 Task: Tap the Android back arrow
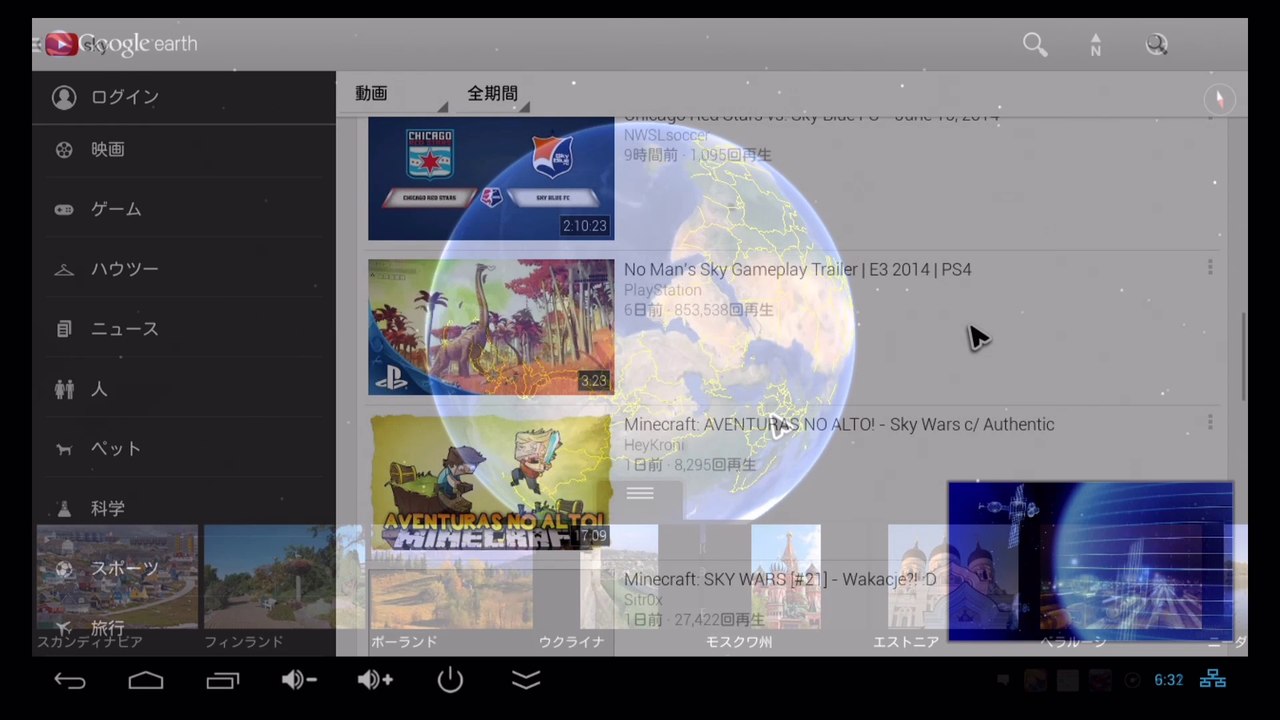click(69, 681)
